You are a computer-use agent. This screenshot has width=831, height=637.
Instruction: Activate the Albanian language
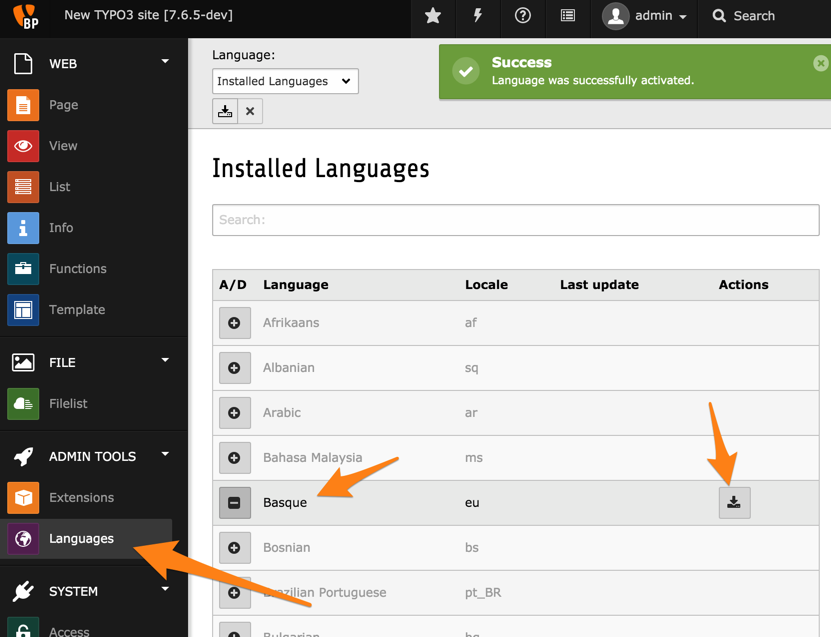pos(235,368)
